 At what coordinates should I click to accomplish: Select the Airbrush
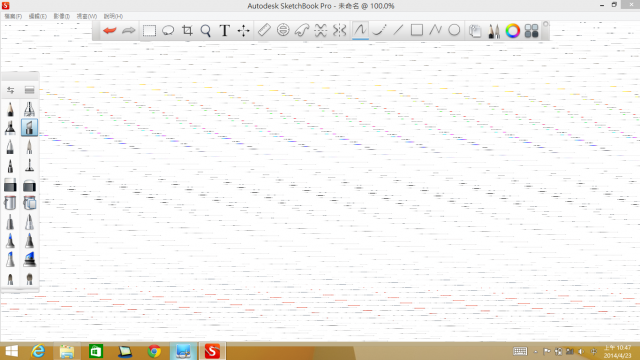pos(29,109)
